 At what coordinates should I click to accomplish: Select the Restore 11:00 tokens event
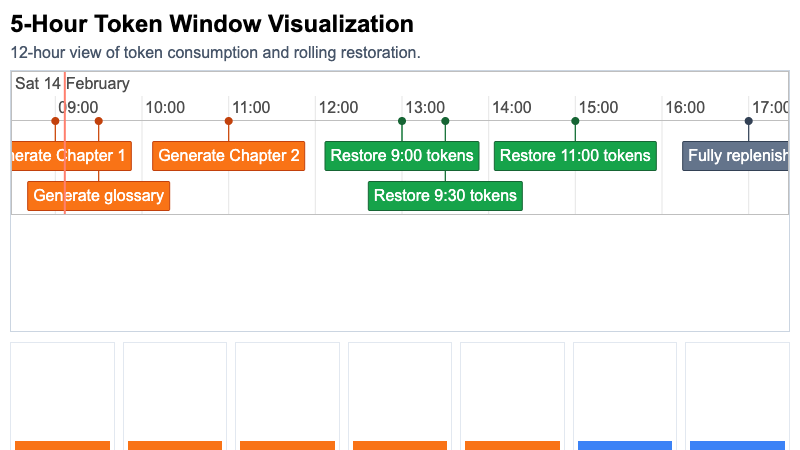575,156
